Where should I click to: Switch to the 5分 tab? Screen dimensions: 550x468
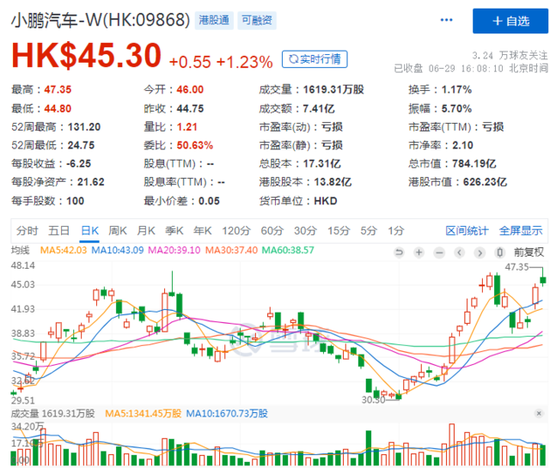tap(369, 230)
